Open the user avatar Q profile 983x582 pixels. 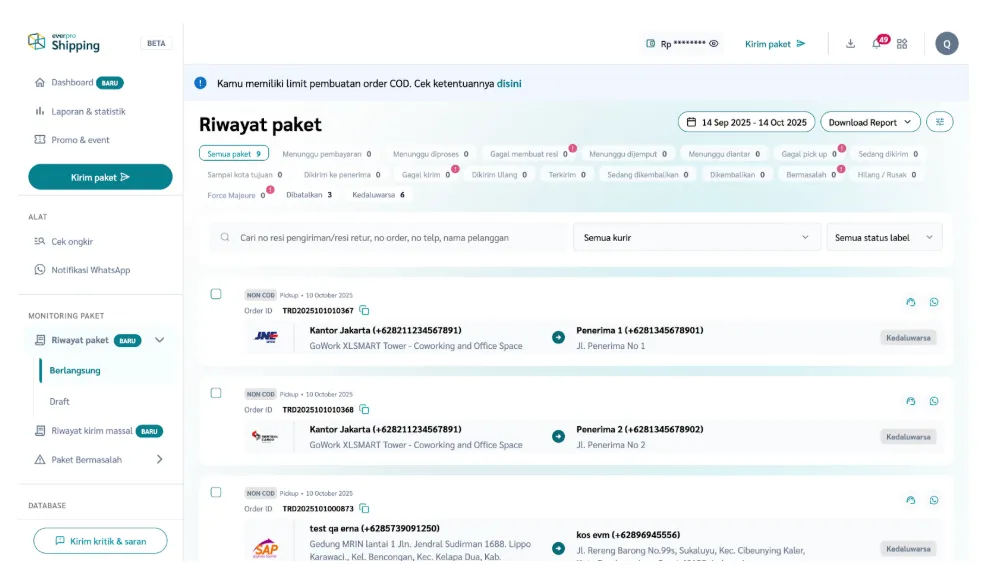[946, 43]
